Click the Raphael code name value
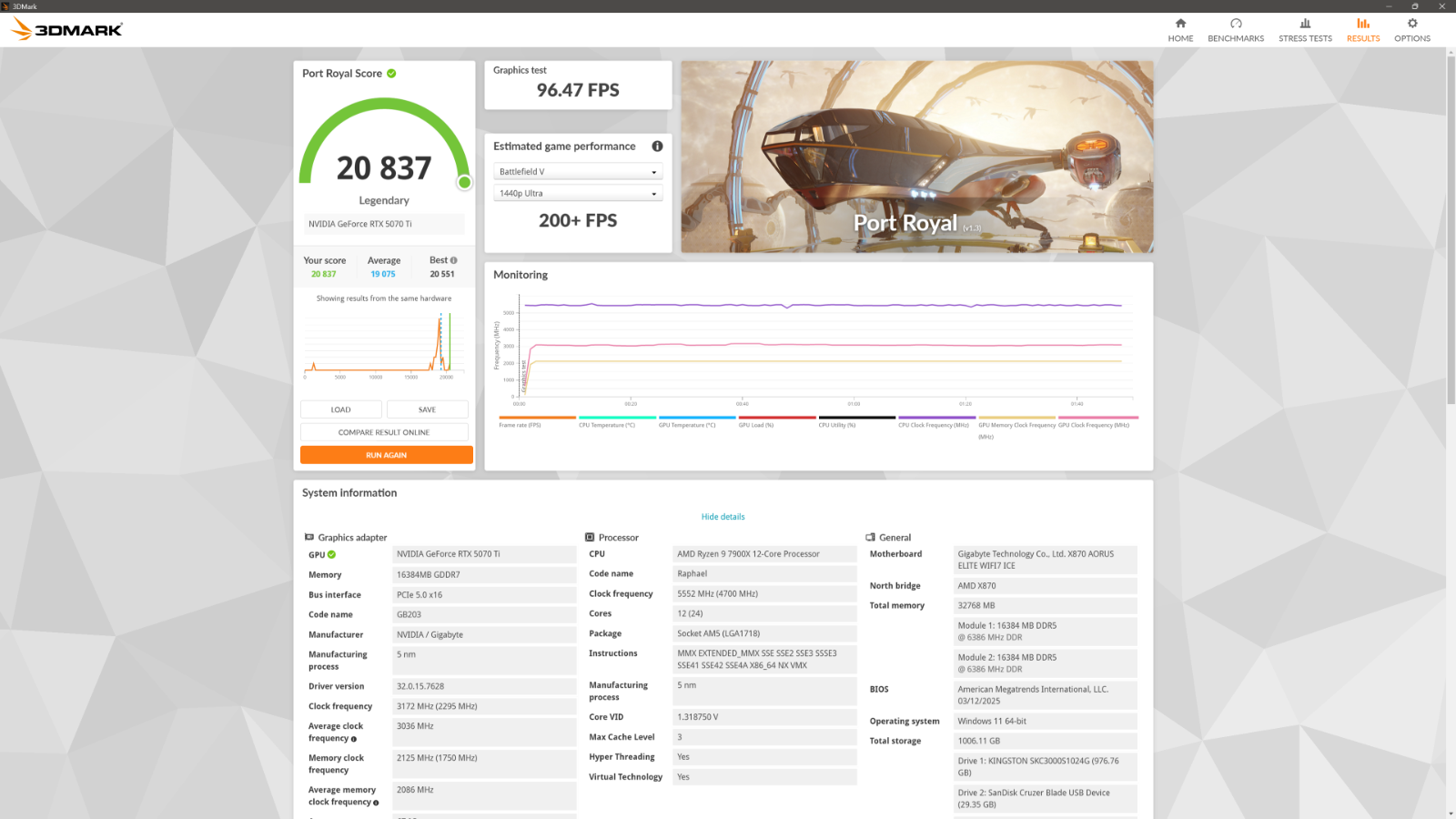The image size is (1456, 819). point(764,574)
